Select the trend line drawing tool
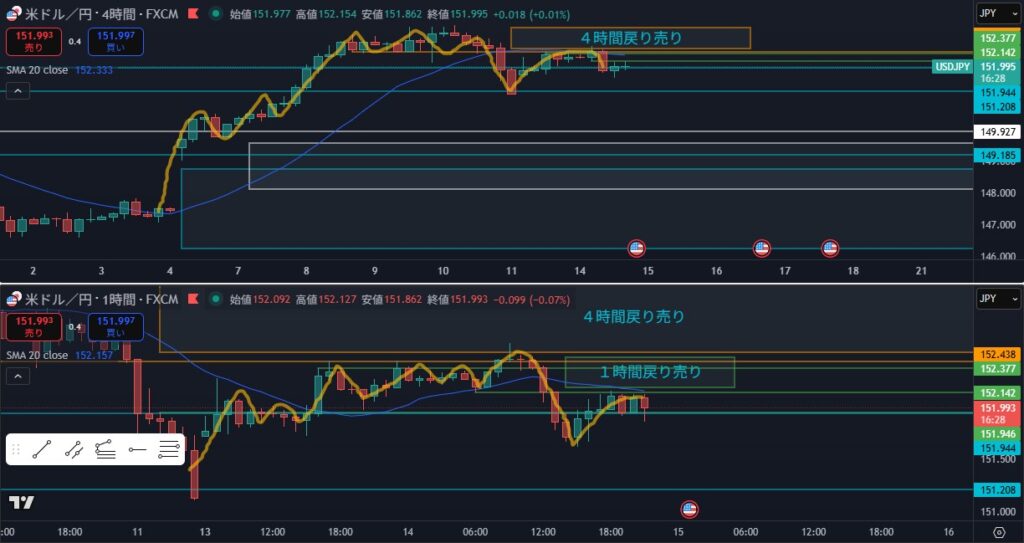The height and width of the screenshot is (543, 1024). pos(41,450)
